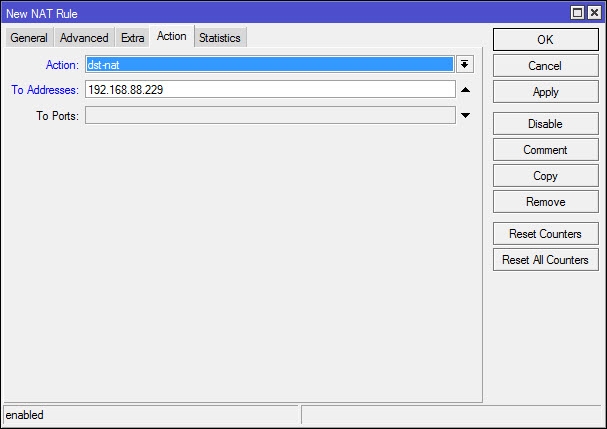Add a Comment to the rule
This screenshot has height=429, width=607.
[545, 150]
